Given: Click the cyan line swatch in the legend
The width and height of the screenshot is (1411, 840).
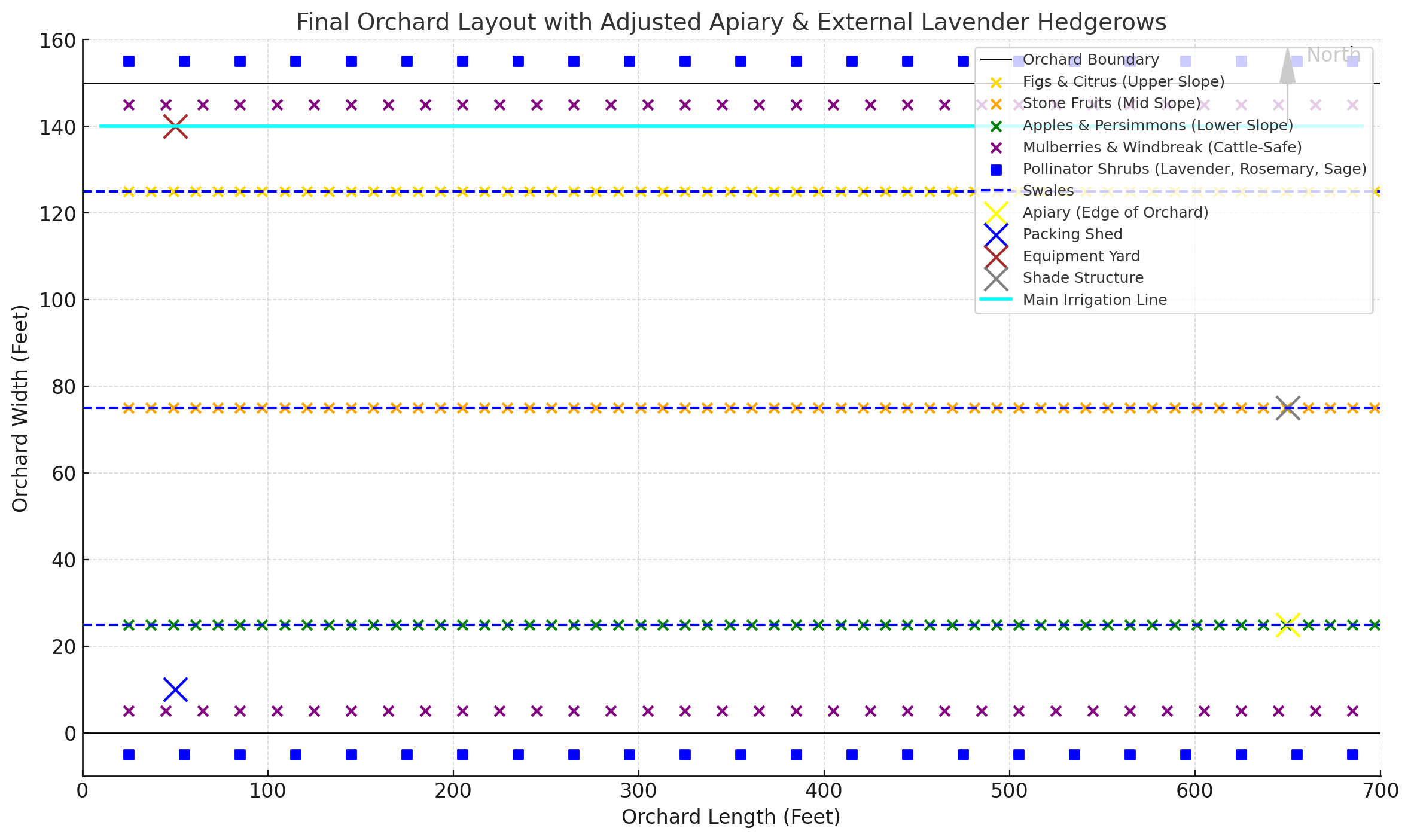Looking at the screenshot, I should (996, 299).
